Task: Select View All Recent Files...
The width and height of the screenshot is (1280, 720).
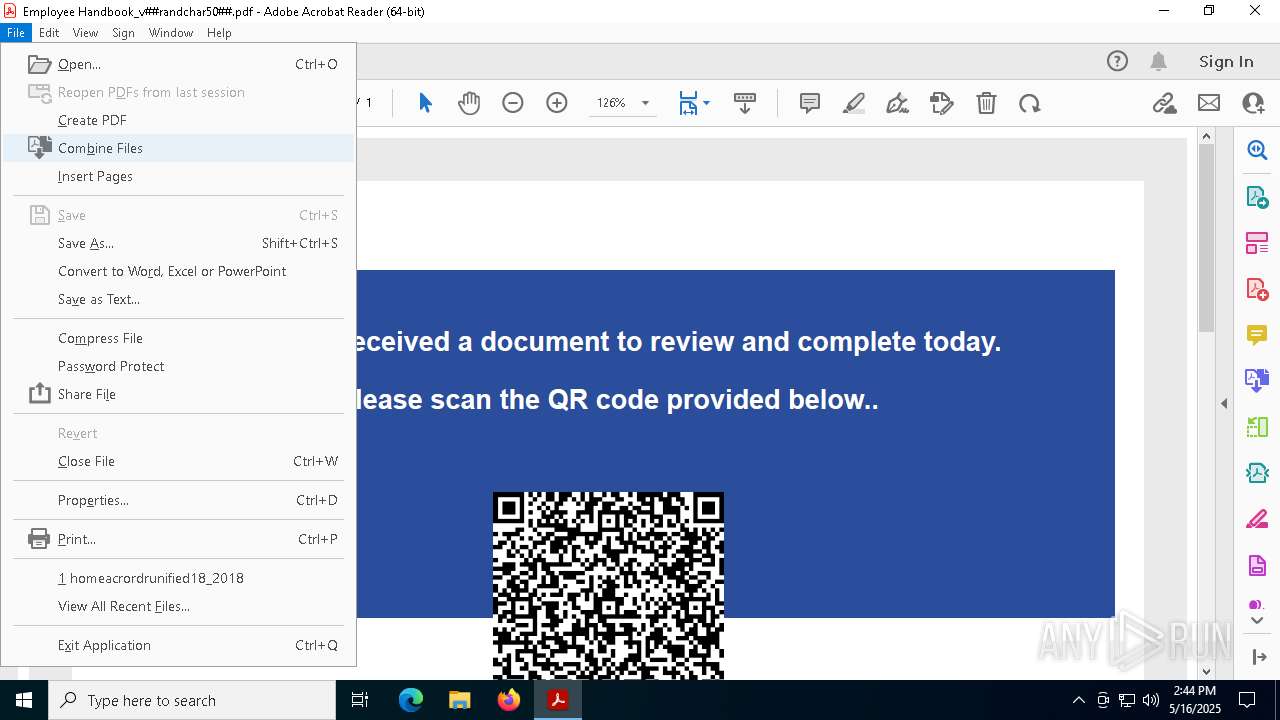Action: point(179,606)
